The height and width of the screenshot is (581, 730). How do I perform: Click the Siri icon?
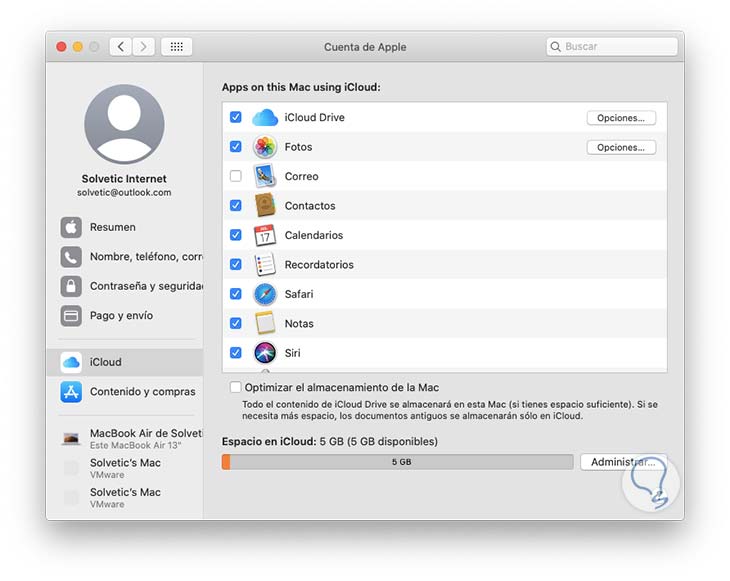pyautogui.click(x=265, y=352)
